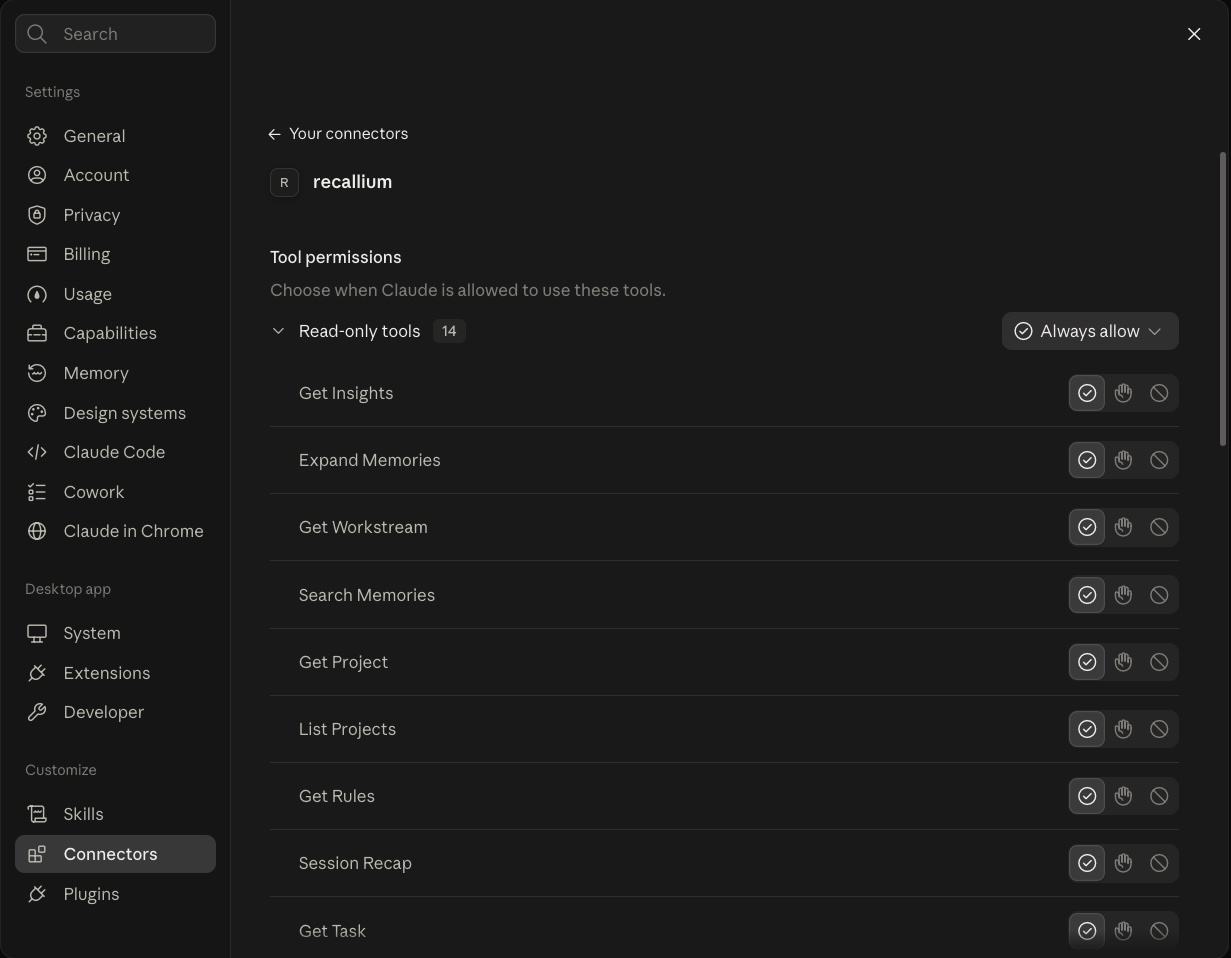Open Privacy settings
The width and height of the screenshot is (1231, 958).
(115, 215)
